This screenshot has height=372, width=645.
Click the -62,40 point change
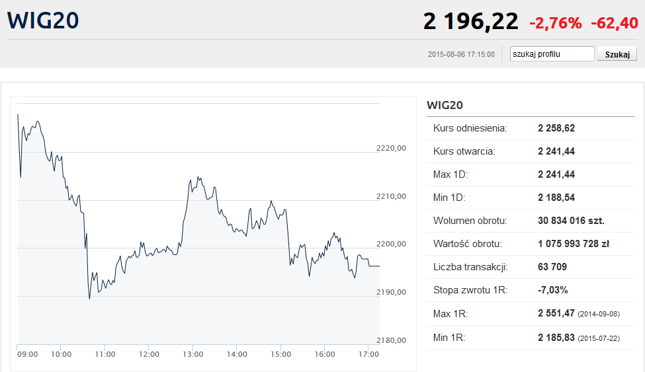tap(615, 23)
